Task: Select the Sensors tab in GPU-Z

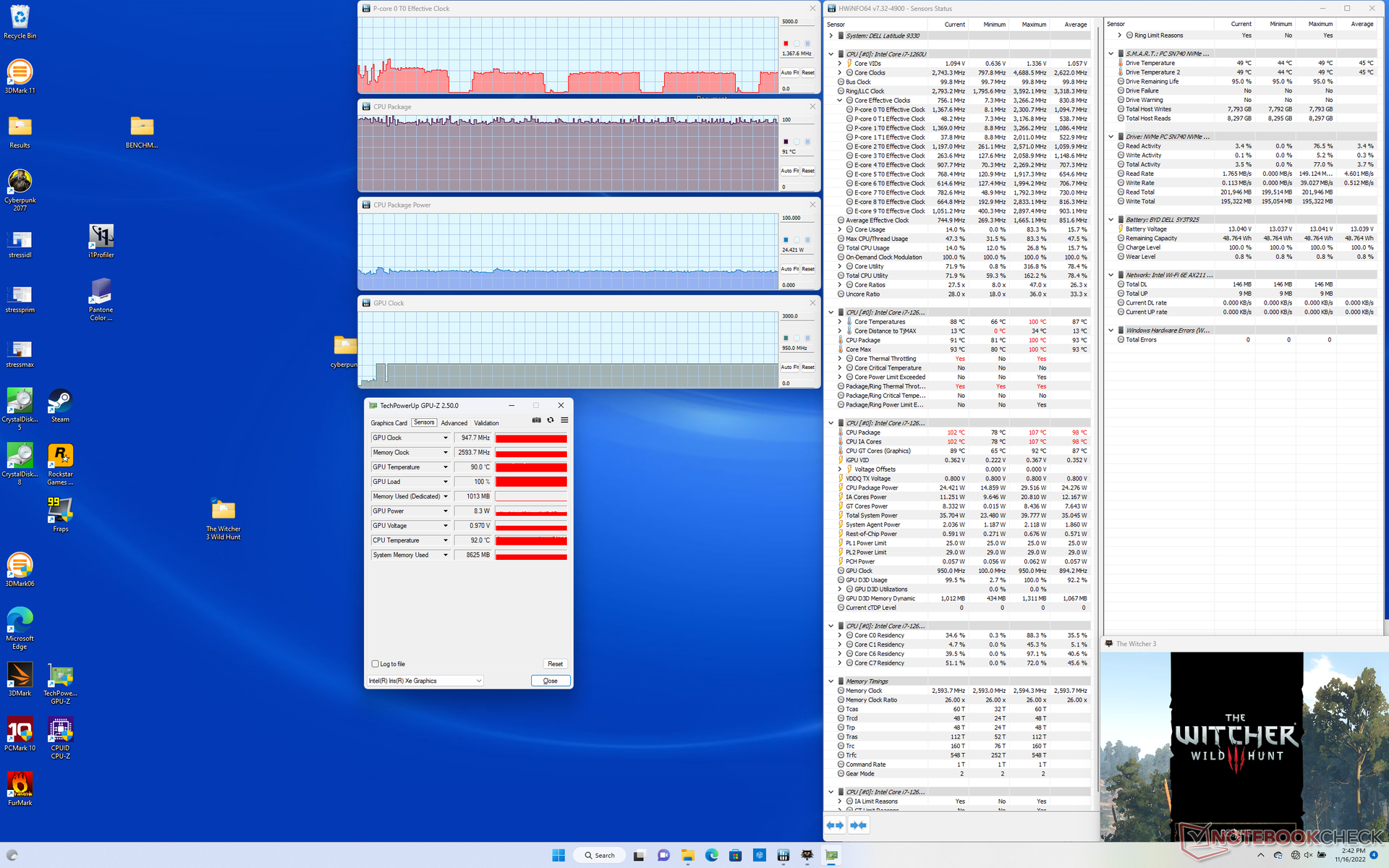Action: click(425, 422)
